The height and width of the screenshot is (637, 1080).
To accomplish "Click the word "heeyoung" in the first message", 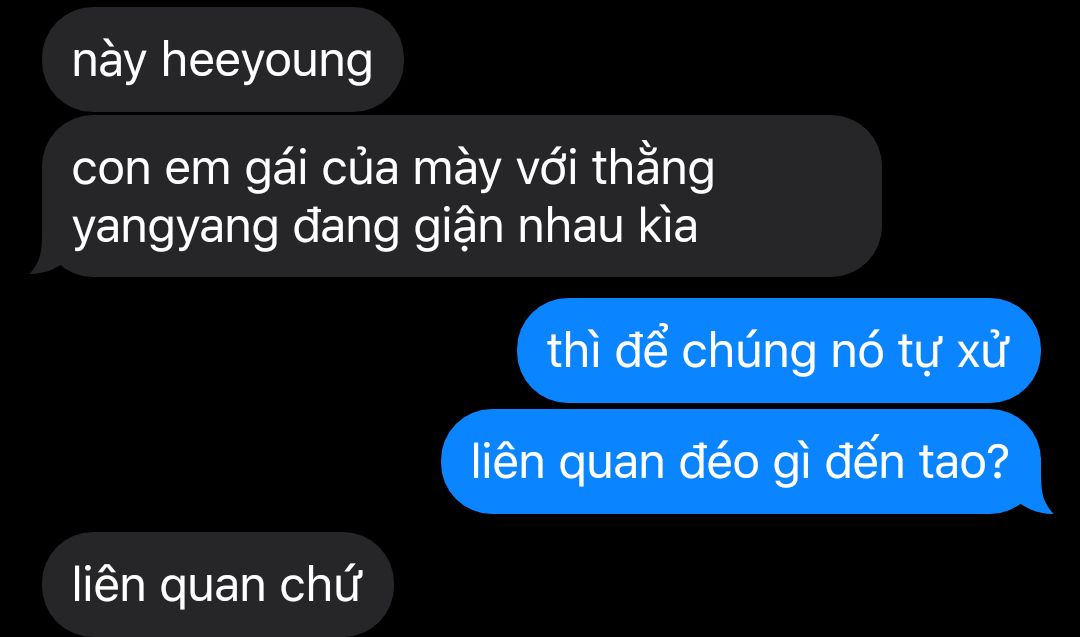I will (x=267, y=62).
